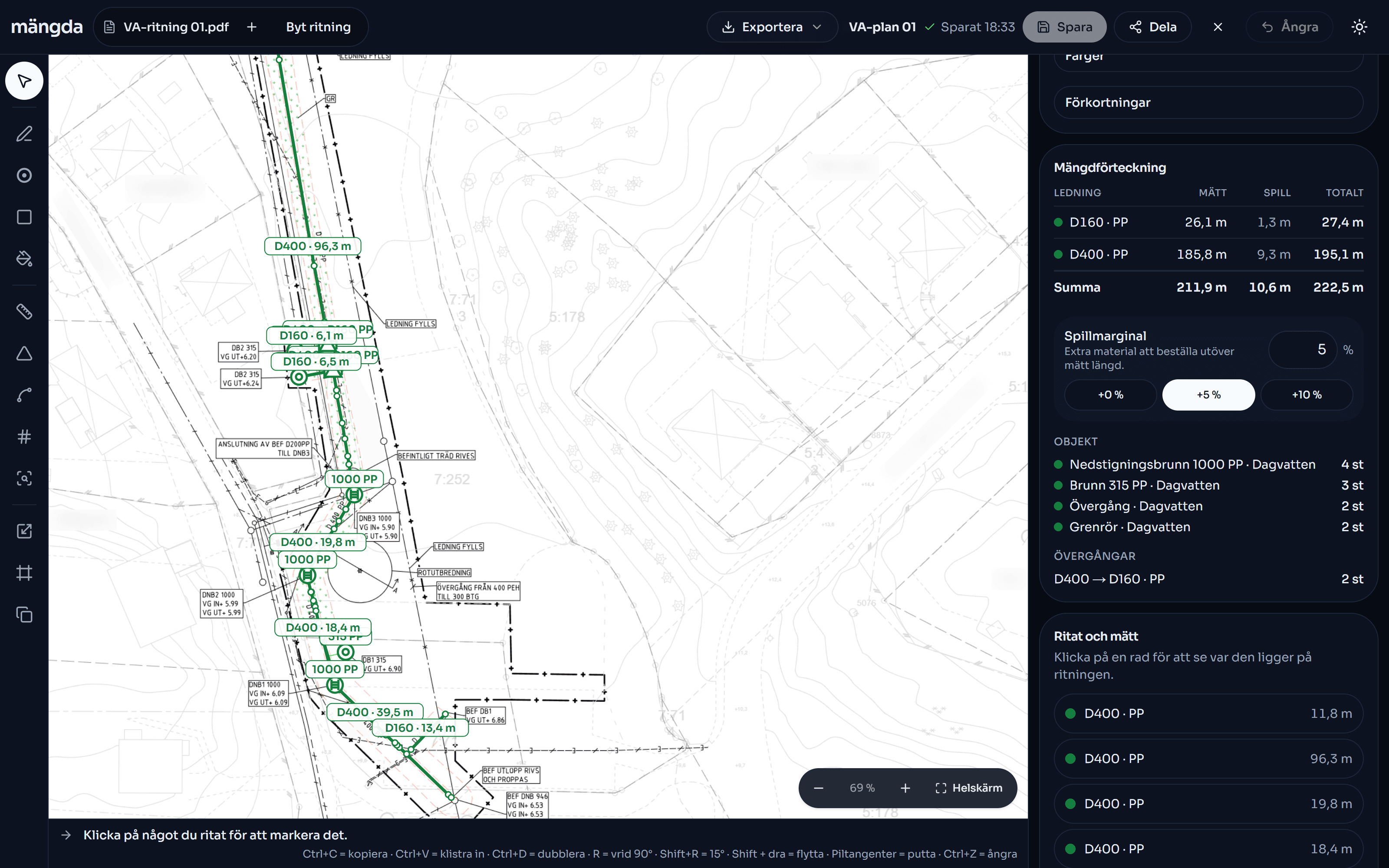Select the ruler measure tool
The width and height of the screenshot is (1389, 868).
pos(24,312)
